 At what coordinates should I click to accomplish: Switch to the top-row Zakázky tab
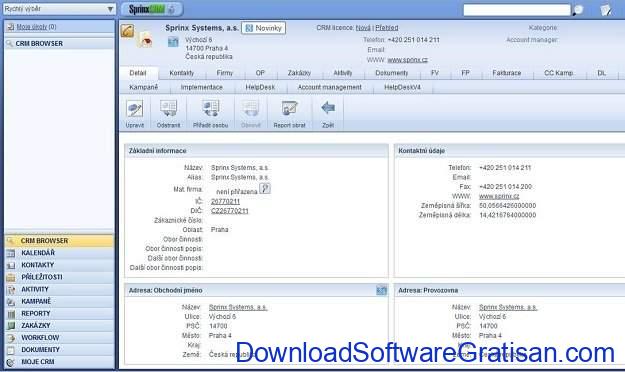(299, 73)
